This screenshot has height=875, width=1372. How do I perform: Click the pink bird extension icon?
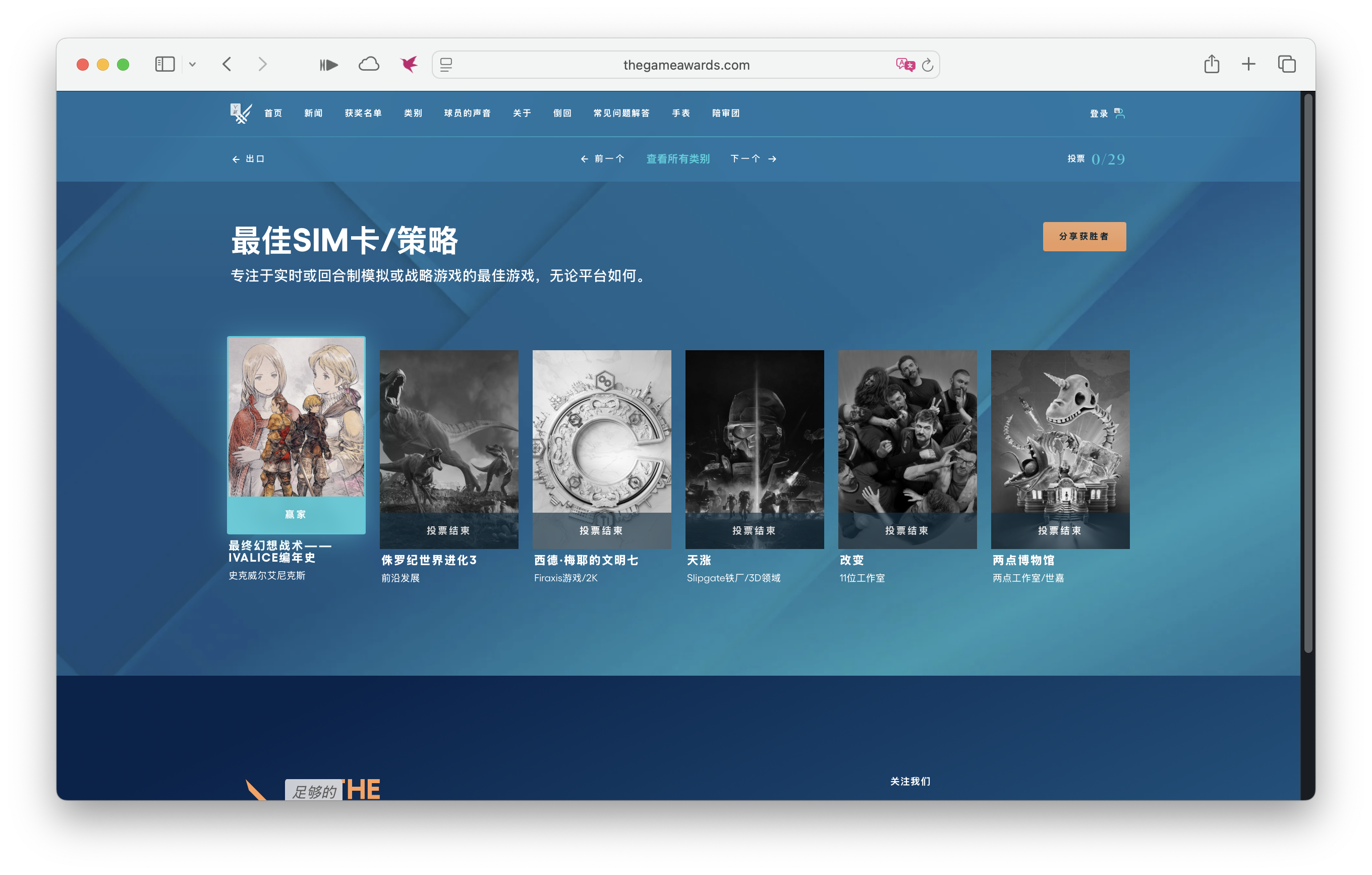[x=408, y=64]
